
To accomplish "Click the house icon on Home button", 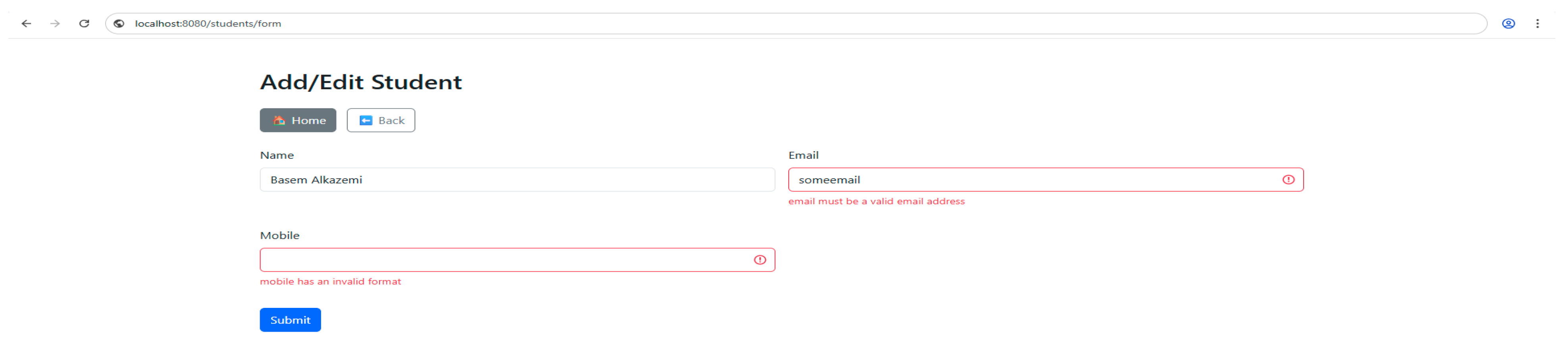I will tap(279, 121).
